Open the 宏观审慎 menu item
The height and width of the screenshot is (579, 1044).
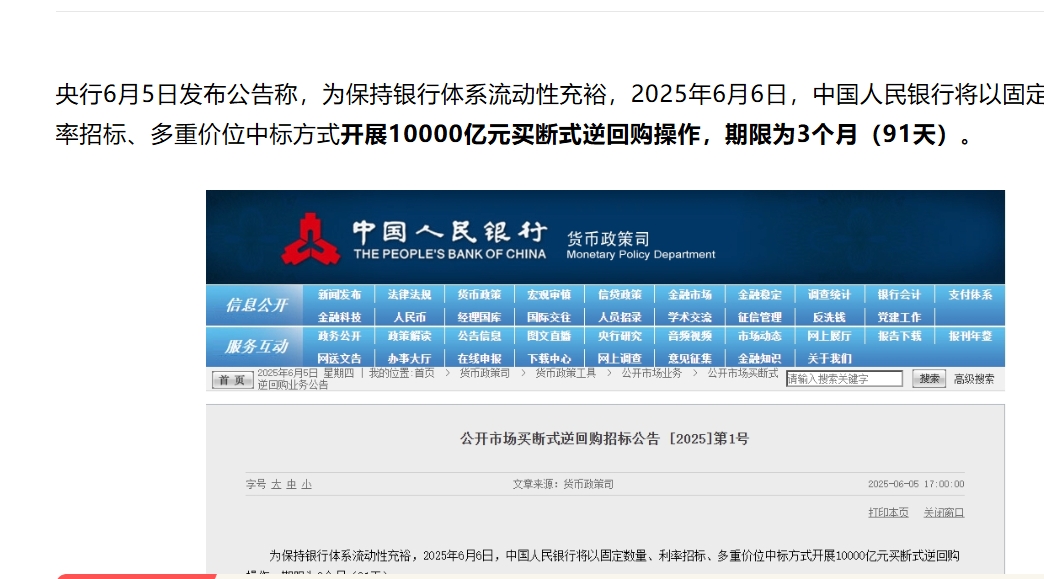point(549,295)
